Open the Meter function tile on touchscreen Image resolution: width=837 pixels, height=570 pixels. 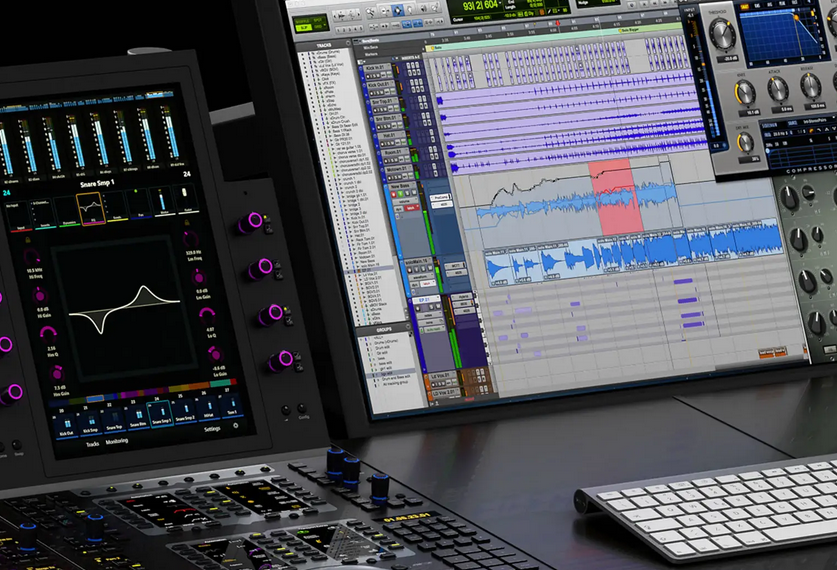(163, 201)
